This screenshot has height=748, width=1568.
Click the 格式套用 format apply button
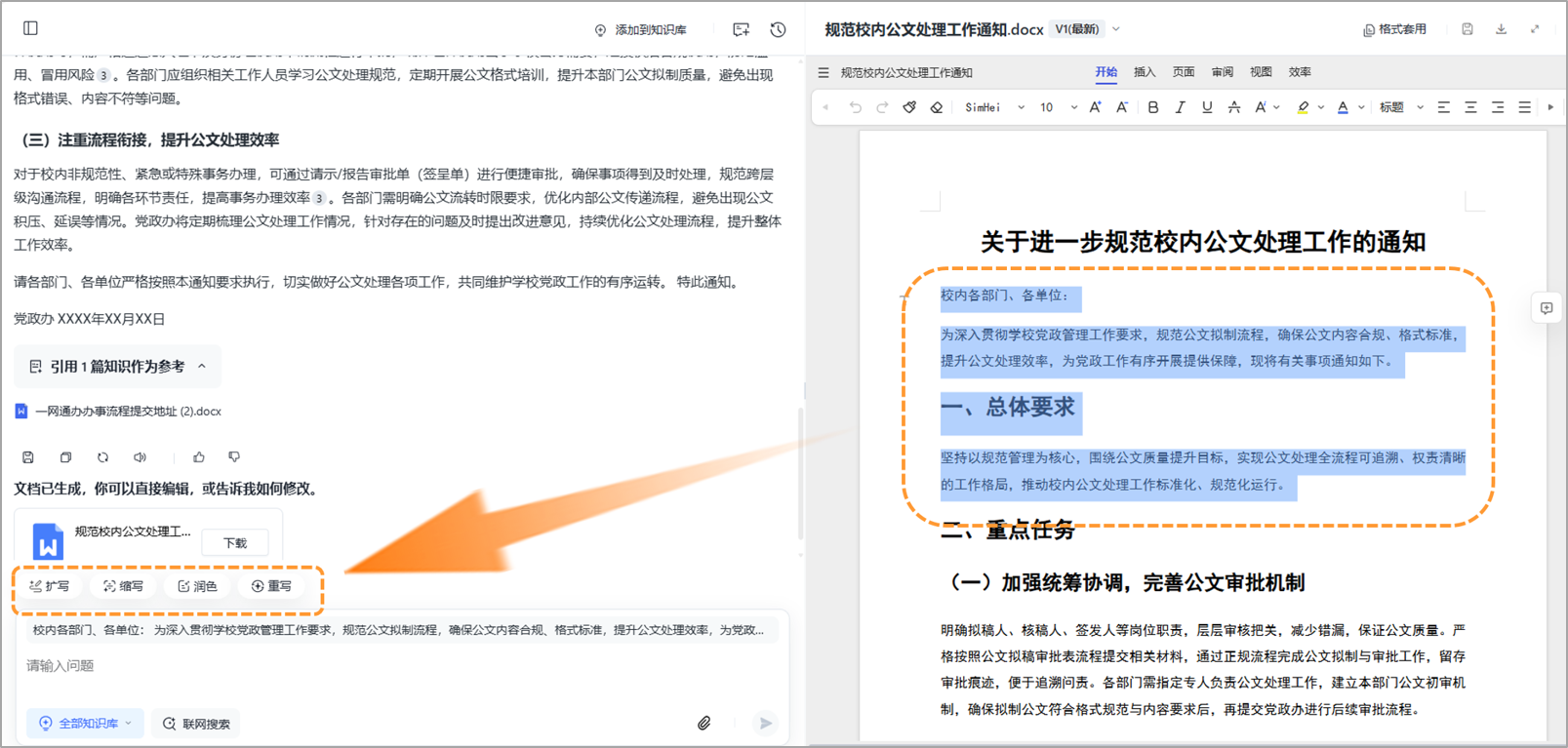pyautogui.click(x=1394, y=29)
